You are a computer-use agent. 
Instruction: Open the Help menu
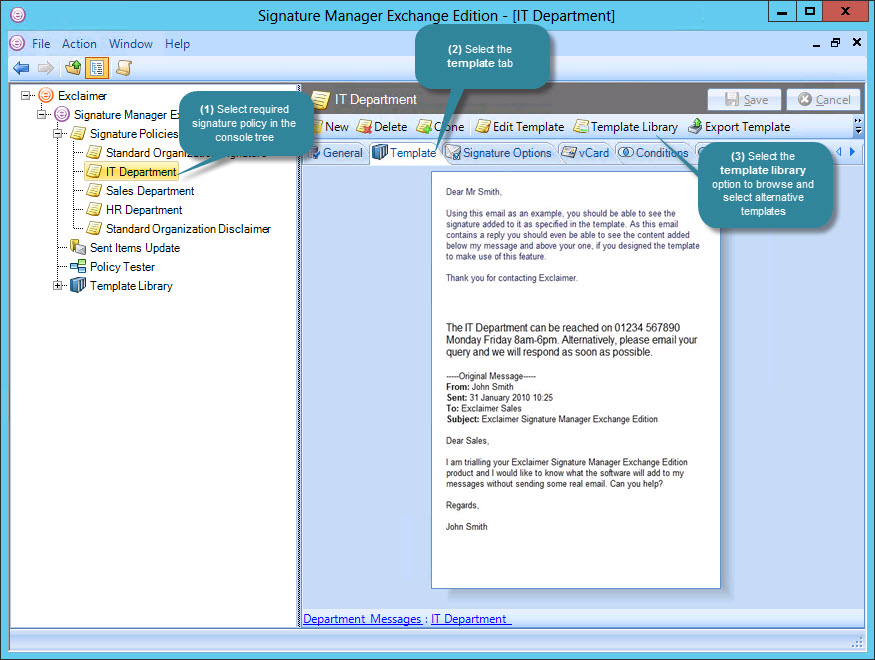click(177, 44)
